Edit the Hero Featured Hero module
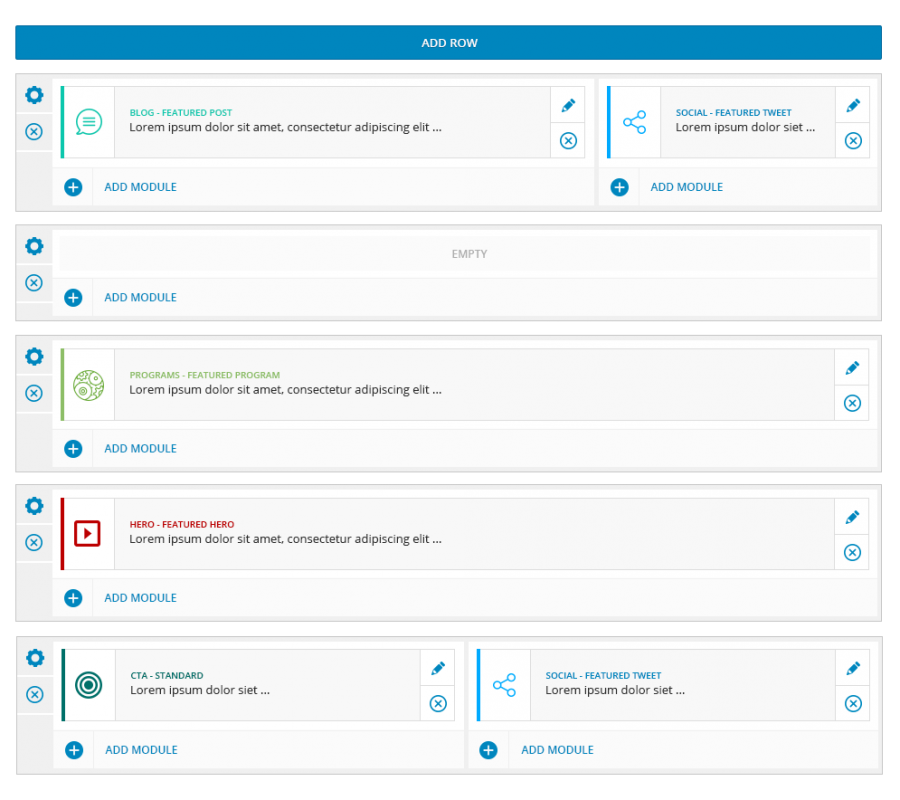Screen dimensions: 900x800 click(852, 516)
